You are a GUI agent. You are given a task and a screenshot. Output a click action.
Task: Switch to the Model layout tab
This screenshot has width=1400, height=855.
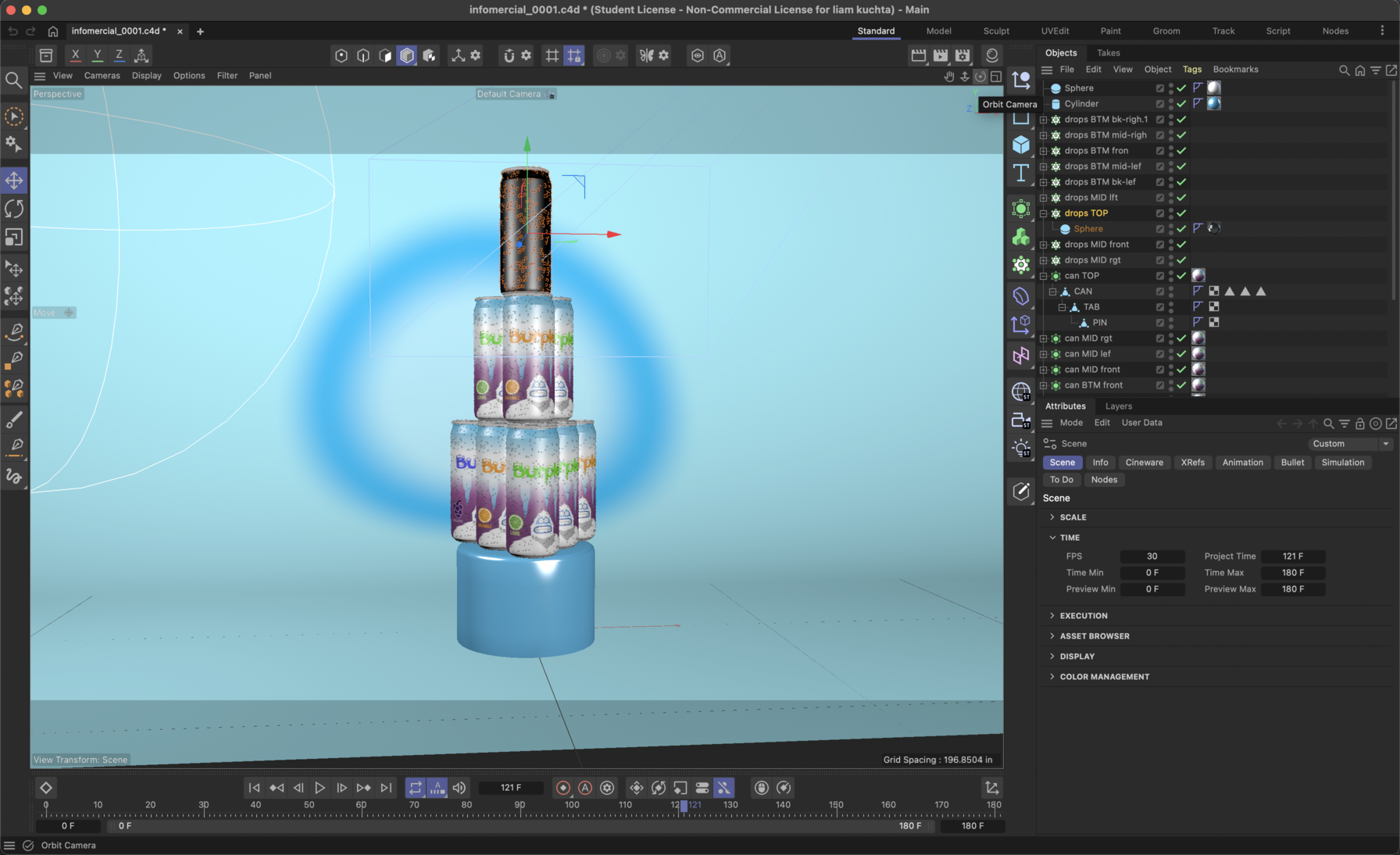[x=938, y=31]
